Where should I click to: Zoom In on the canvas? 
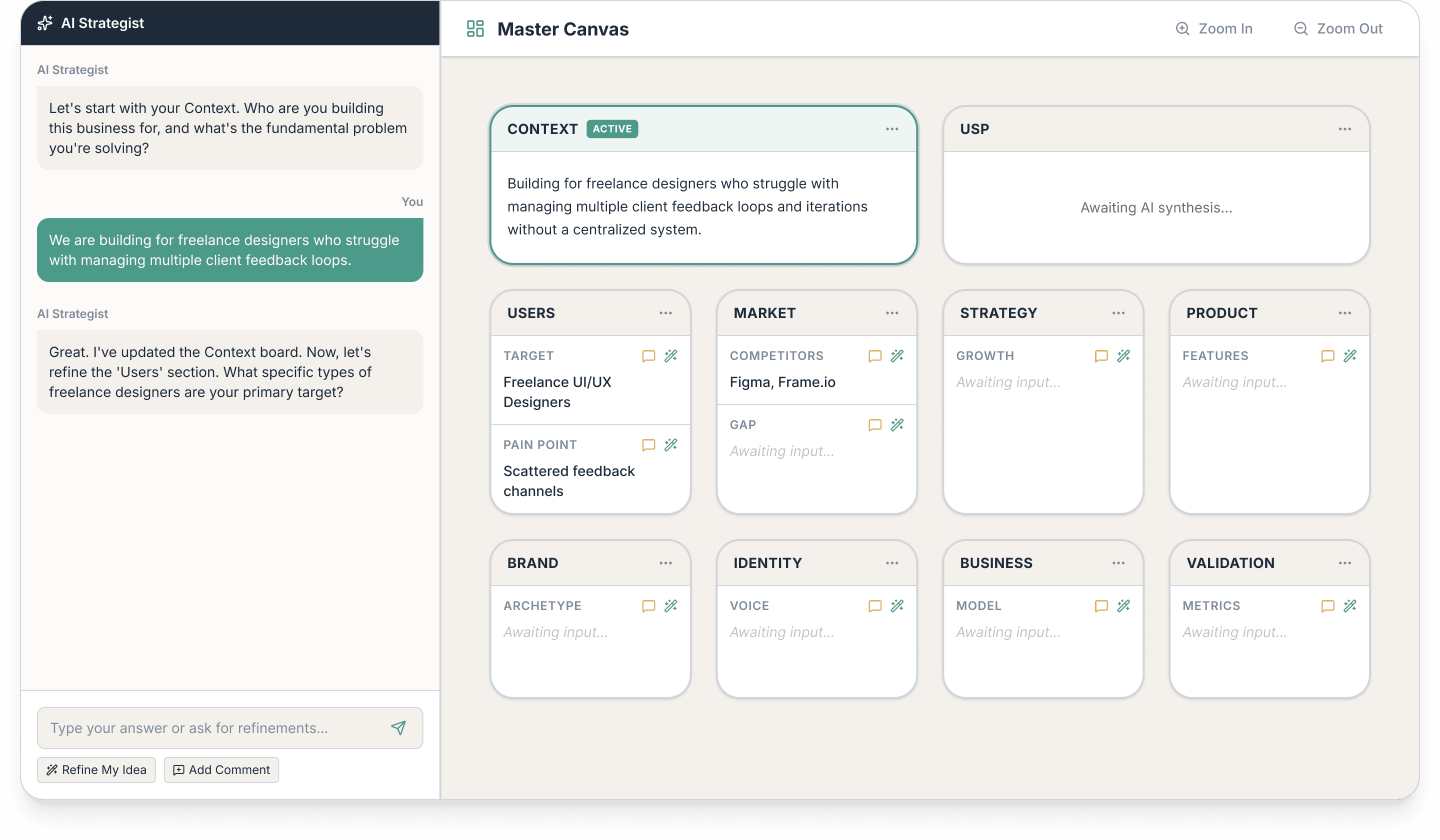(1213, 28)
